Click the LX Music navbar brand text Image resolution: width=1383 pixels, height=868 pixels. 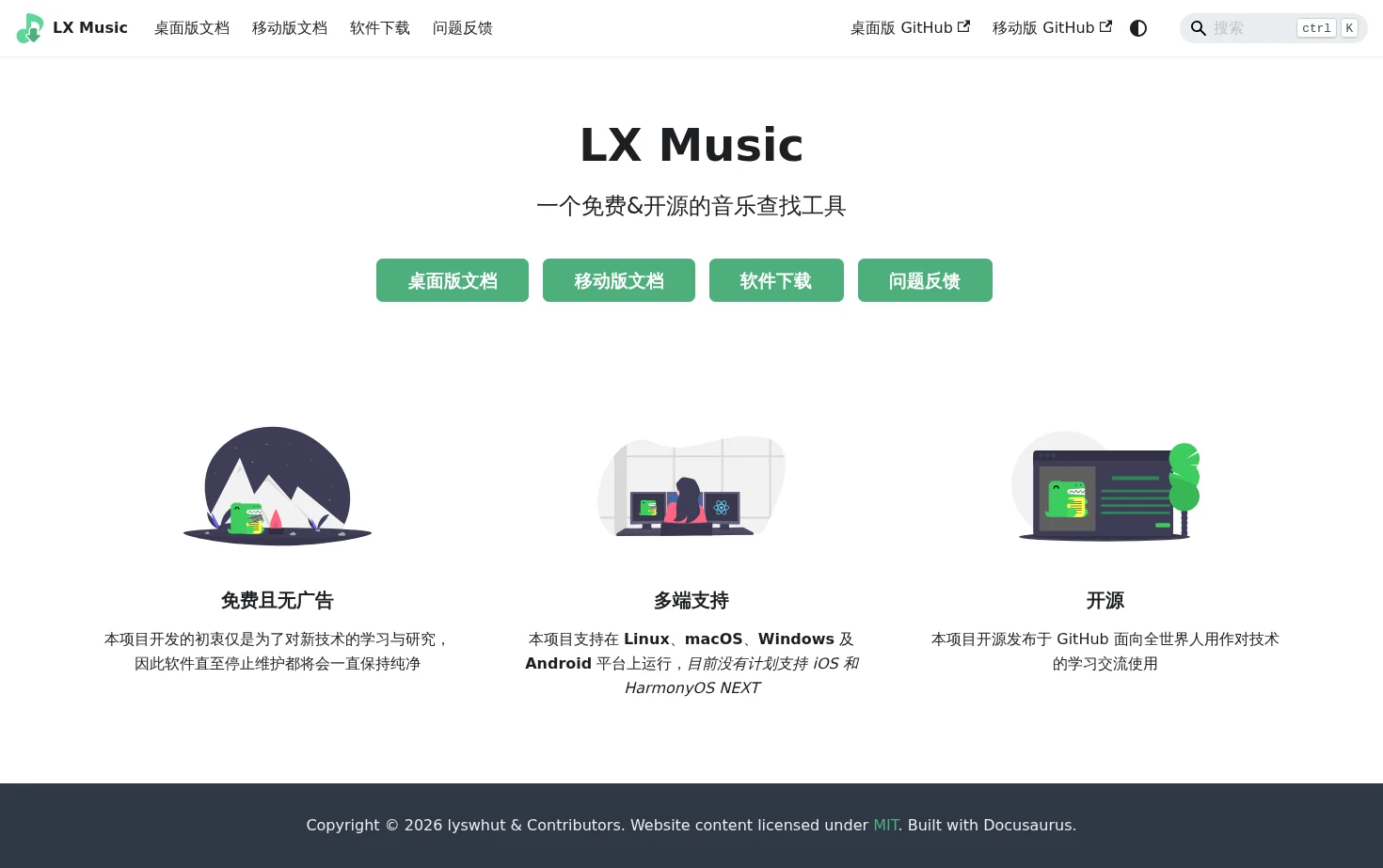tap(90, 28)
